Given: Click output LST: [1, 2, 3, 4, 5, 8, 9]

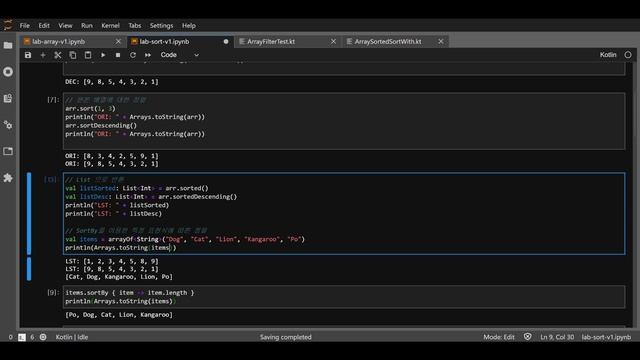Looking at the screenshot, I should (x=112, y=261).
